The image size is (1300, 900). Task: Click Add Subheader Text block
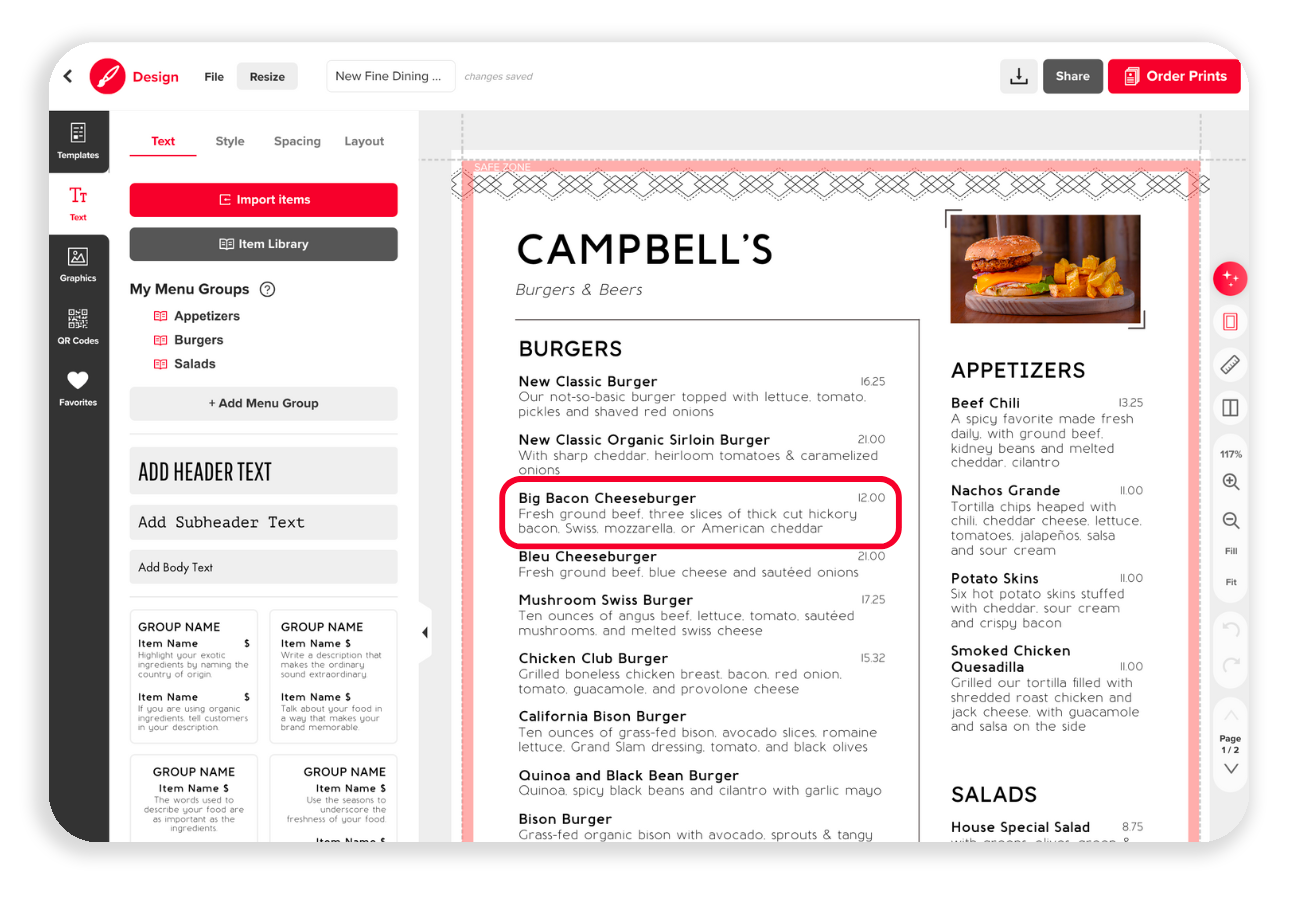click(264, 522)
